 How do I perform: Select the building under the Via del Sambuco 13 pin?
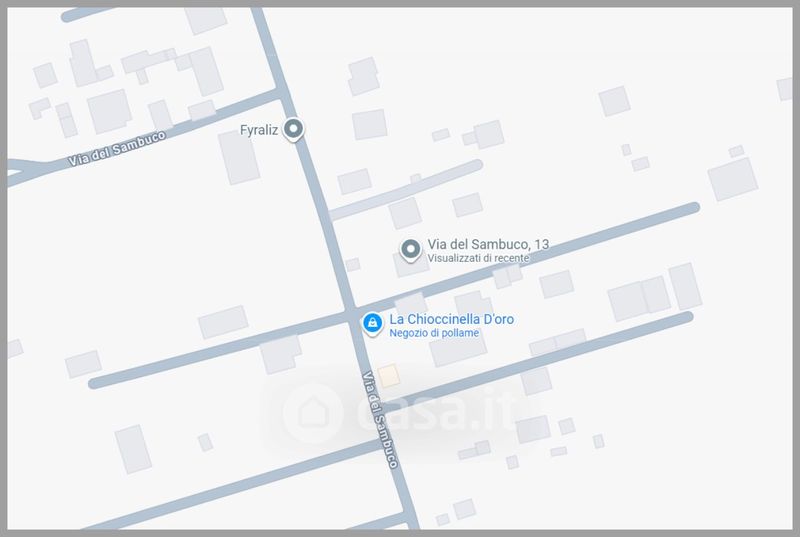pyautogui.click(x=410, y=265)
